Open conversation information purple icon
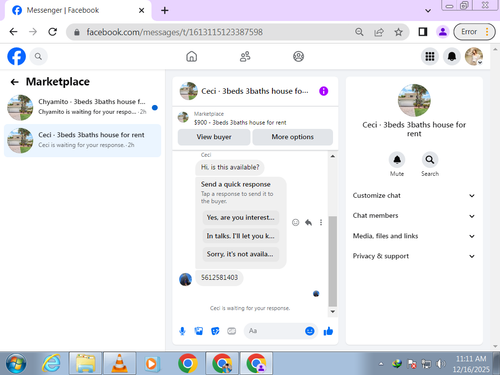500x375 pixels. click(x=323, y=91)
